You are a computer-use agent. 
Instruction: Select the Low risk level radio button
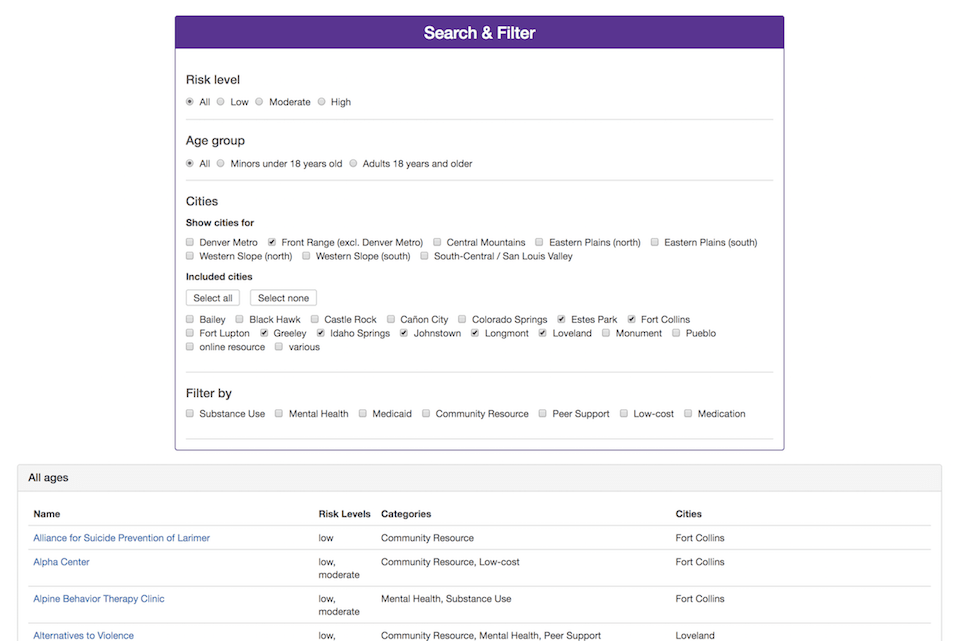(x=220, y=102)
